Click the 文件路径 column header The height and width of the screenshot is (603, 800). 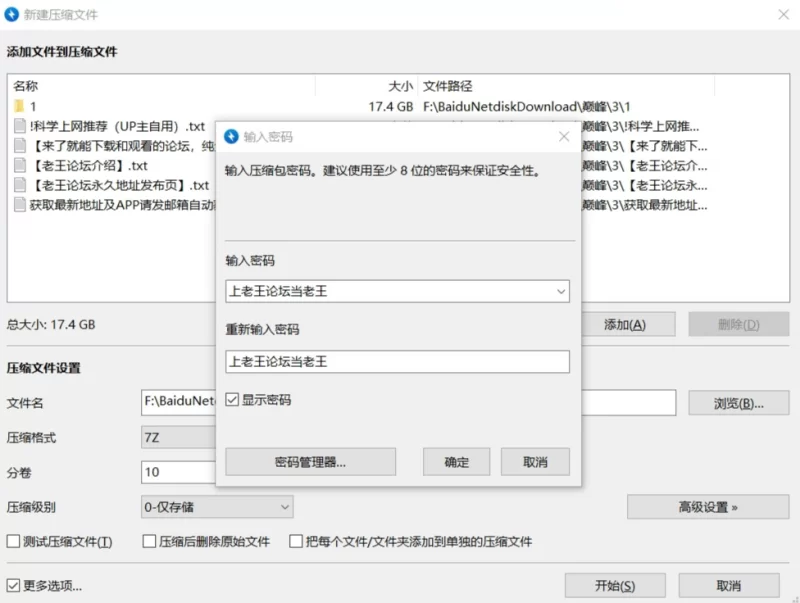point(447,86)
